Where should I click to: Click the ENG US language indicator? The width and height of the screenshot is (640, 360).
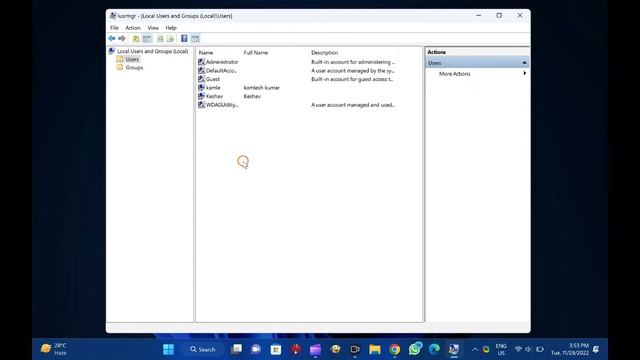(501, 349)
